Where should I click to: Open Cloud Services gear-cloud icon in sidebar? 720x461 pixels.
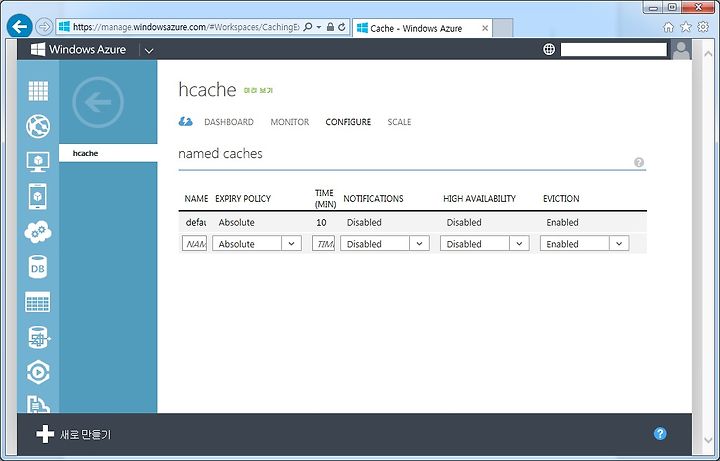point(38,232)
